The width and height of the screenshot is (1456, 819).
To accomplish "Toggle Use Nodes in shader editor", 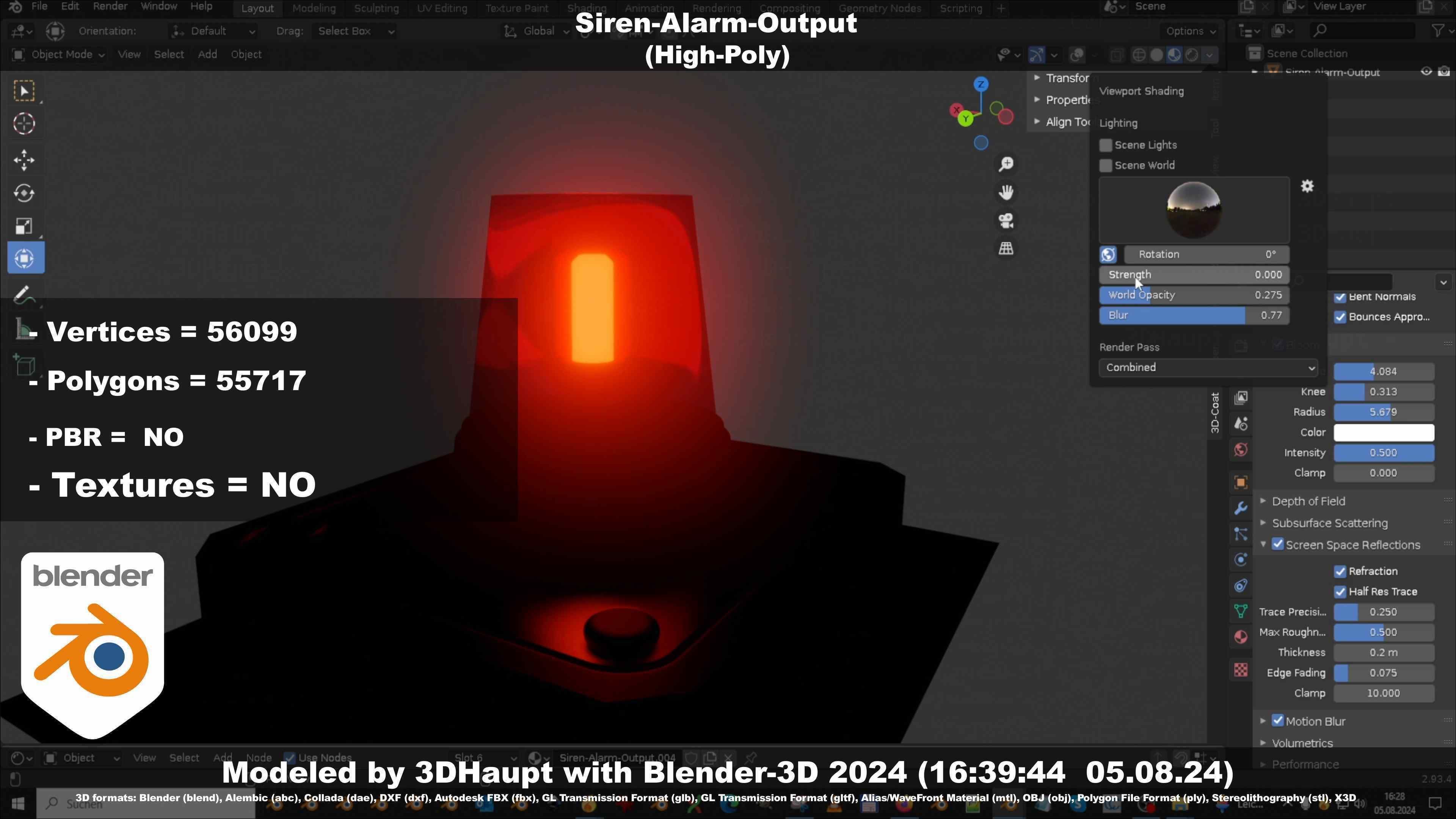I will tap(289, 758).
